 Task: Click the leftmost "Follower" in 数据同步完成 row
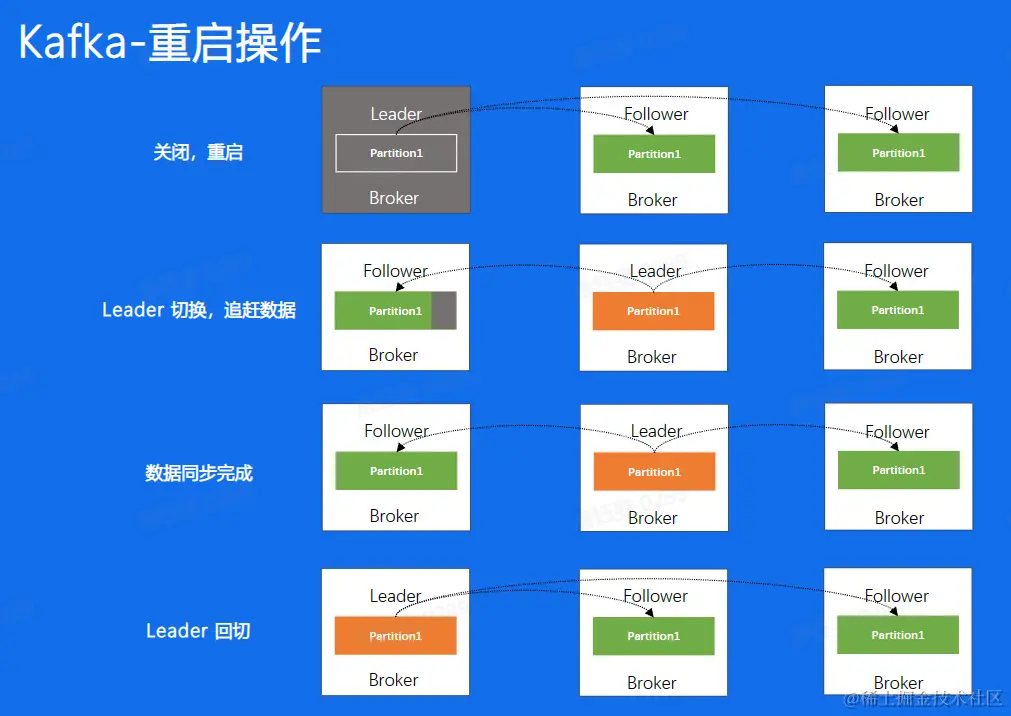point(397,431)
